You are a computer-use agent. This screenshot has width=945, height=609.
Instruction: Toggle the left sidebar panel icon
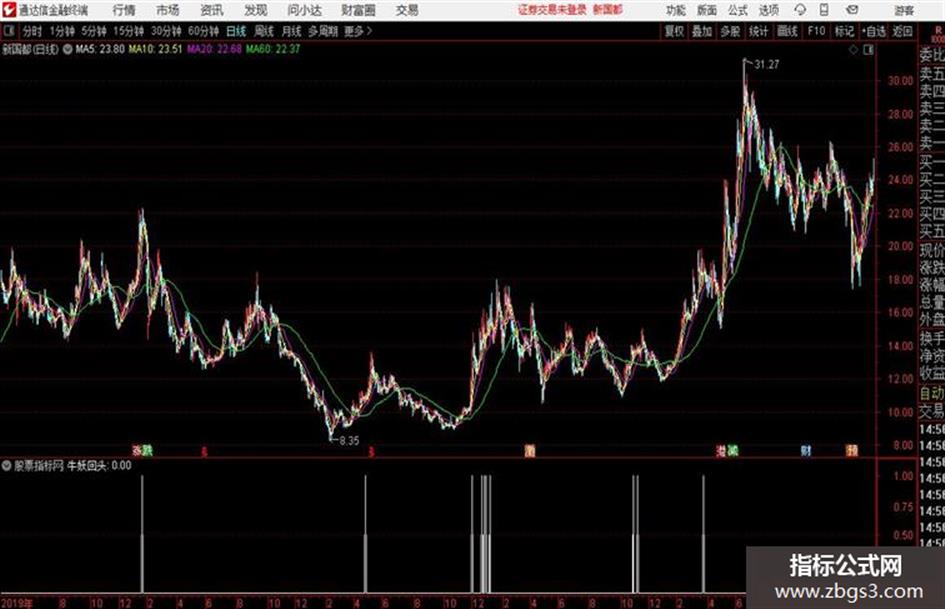point(9,30)
